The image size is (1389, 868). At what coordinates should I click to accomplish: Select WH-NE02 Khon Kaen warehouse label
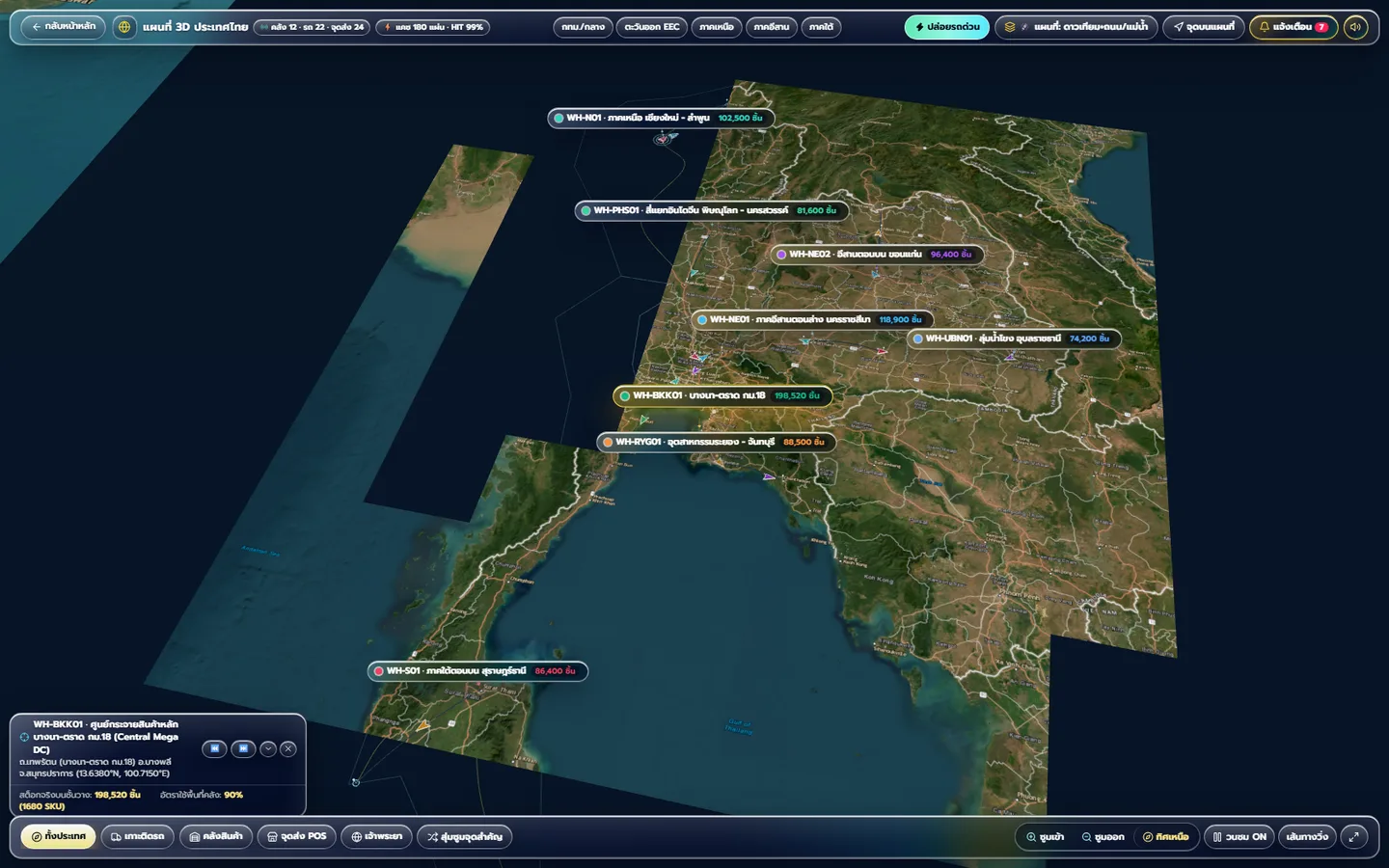[877, 255]
